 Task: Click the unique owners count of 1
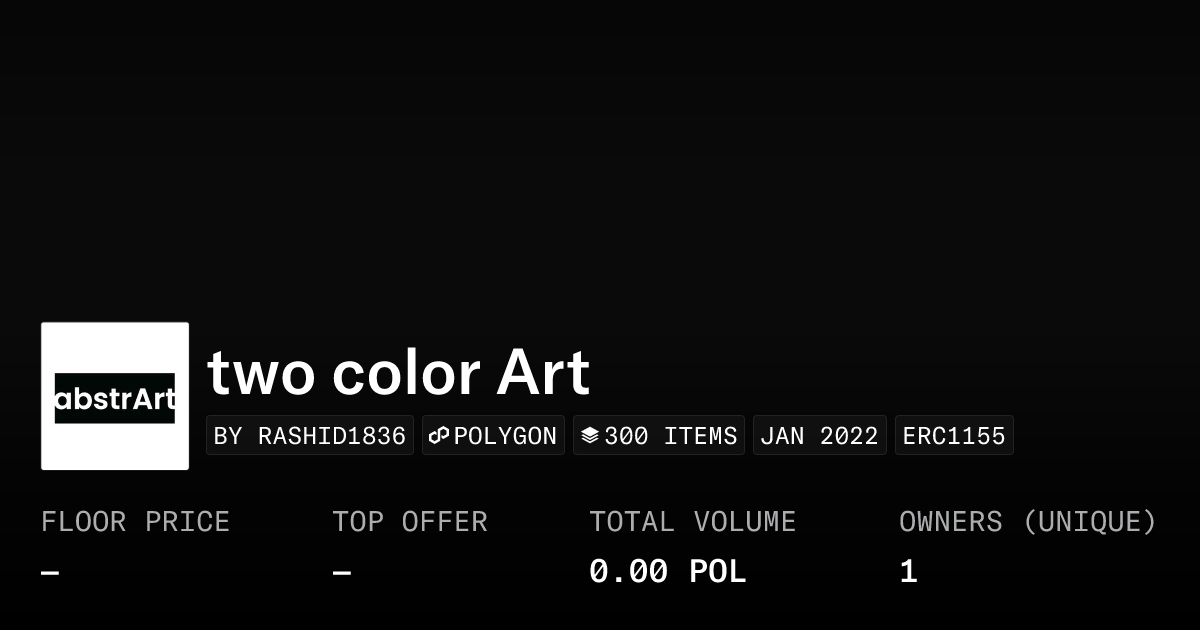908,572
